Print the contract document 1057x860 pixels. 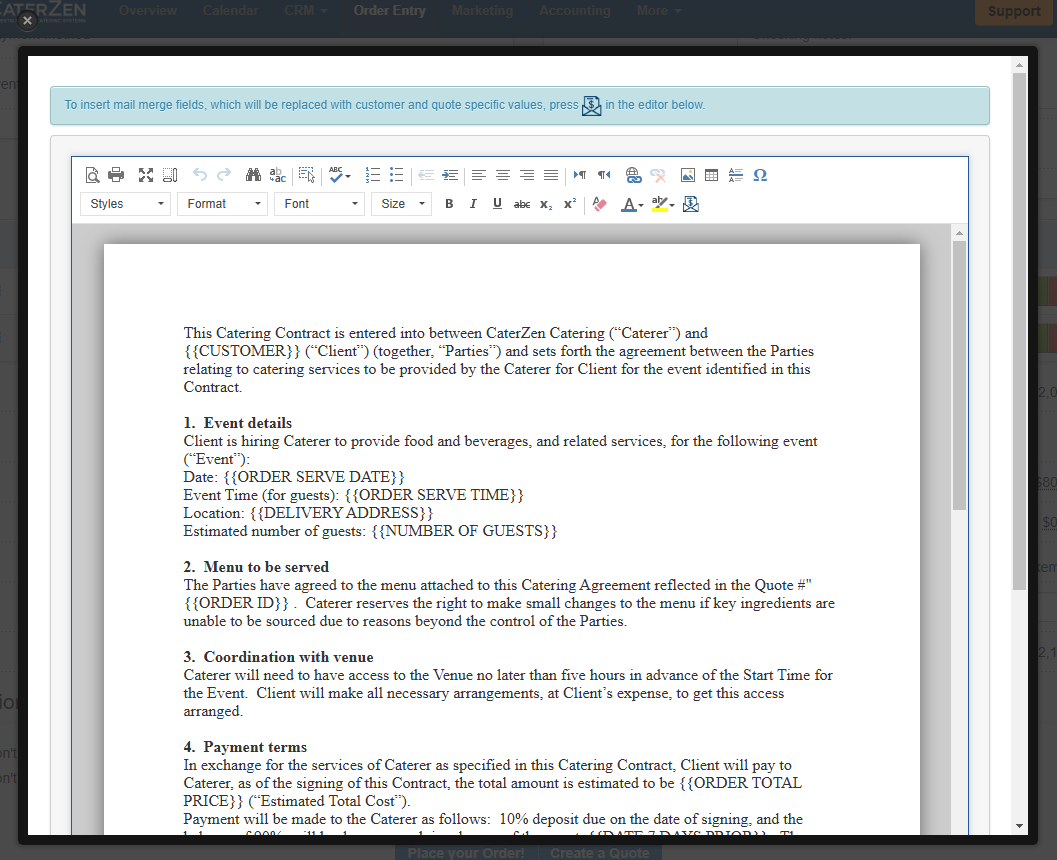tap(116, 175)
